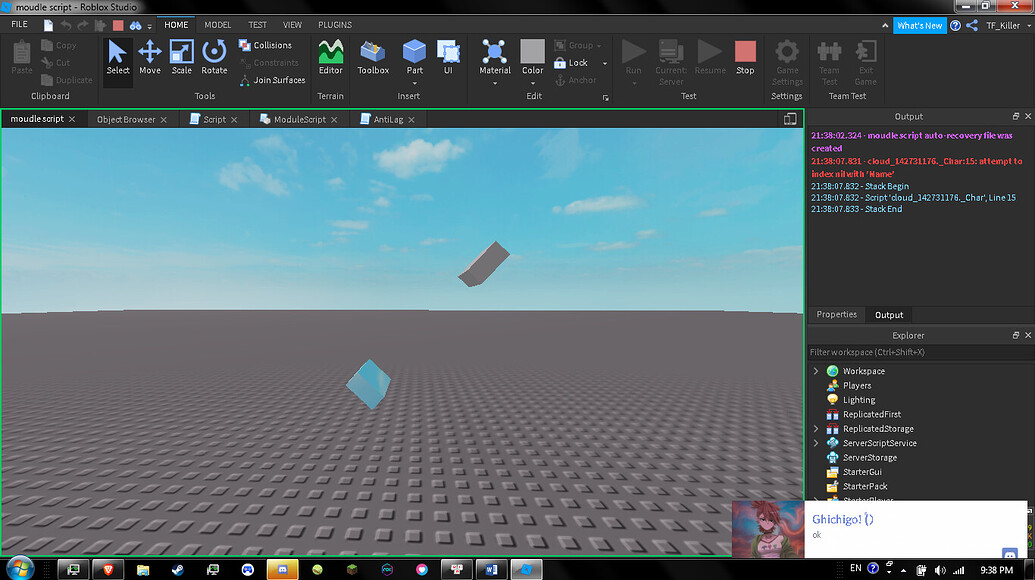Activate the Rotate tool
Screen dimensions: 1035x580
214,57
